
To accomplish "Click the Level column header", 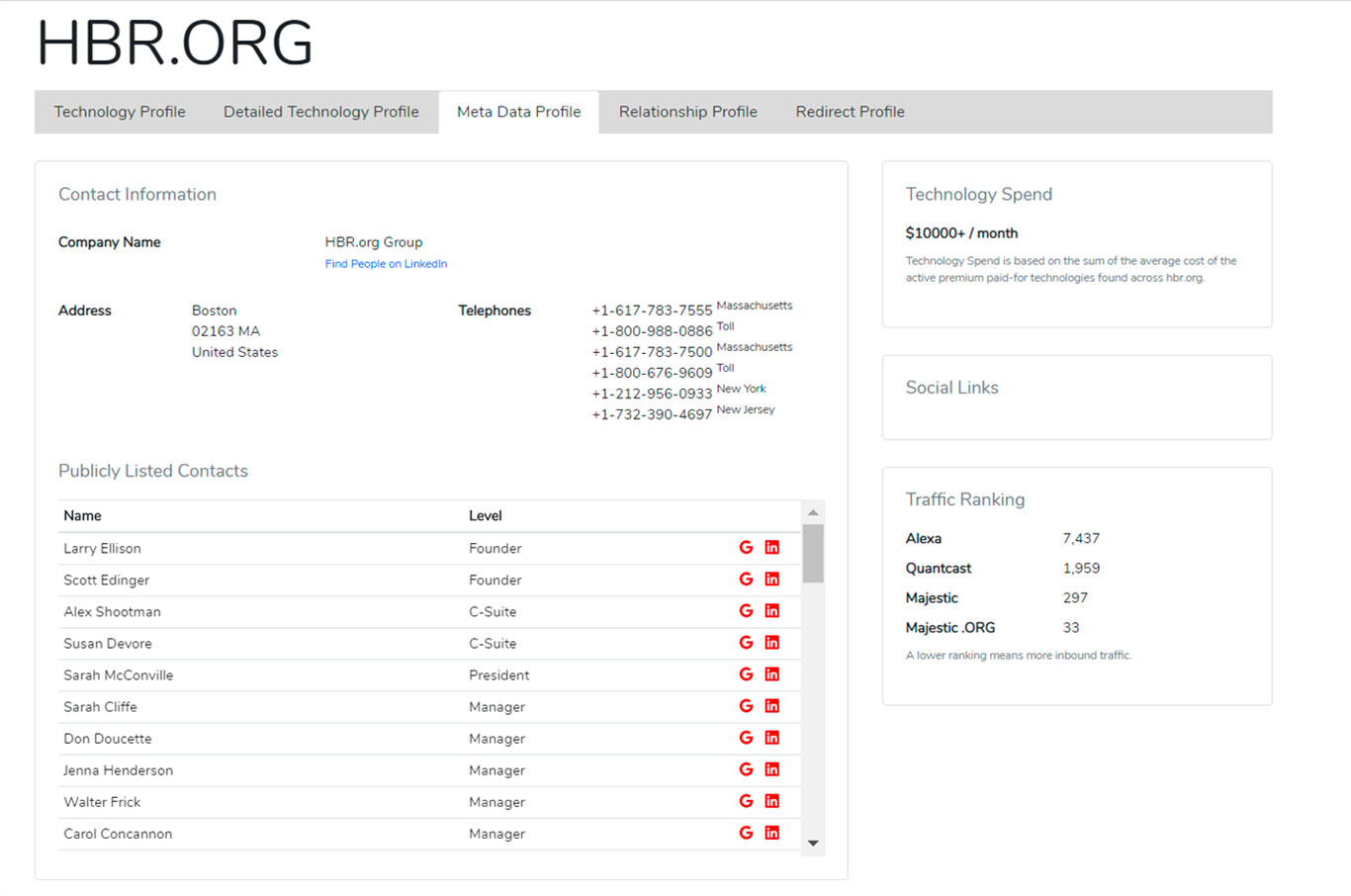I will click(x=486, y=515).
